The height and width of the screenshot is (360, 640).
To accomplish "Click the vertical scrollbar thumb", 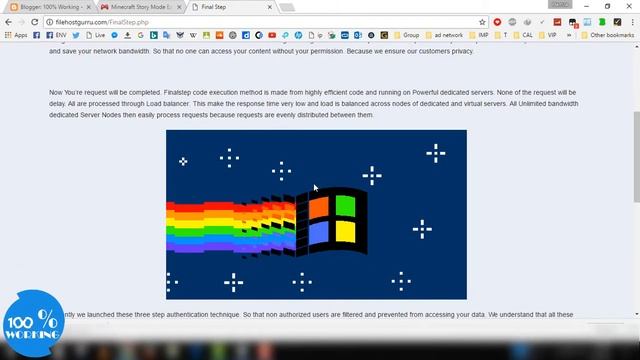I will click(636, 157).
